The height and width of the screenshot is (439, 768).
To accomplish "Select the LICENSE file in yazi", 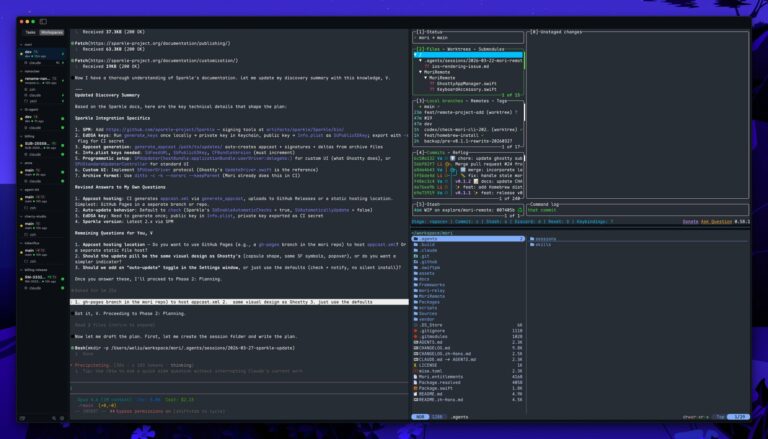I will [x=469, y=365].
